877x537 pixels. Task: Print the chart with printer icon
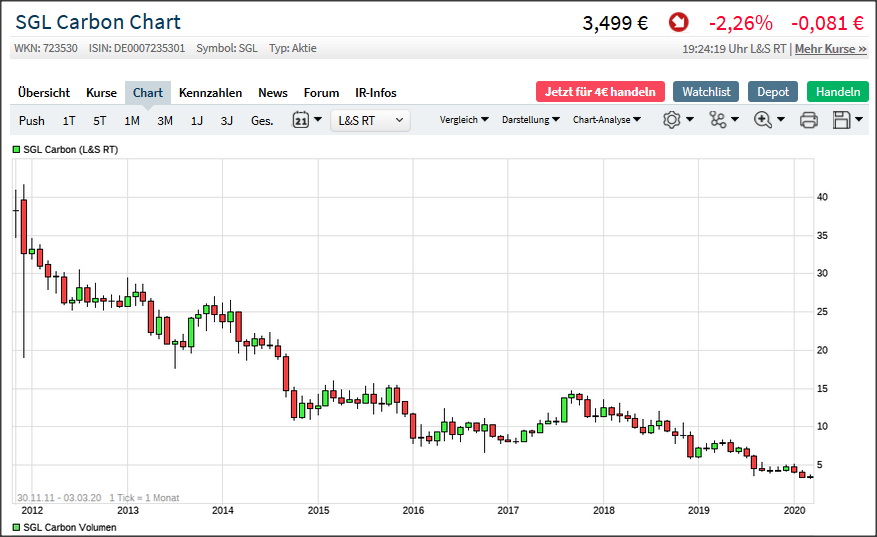[x=809, y=120]
